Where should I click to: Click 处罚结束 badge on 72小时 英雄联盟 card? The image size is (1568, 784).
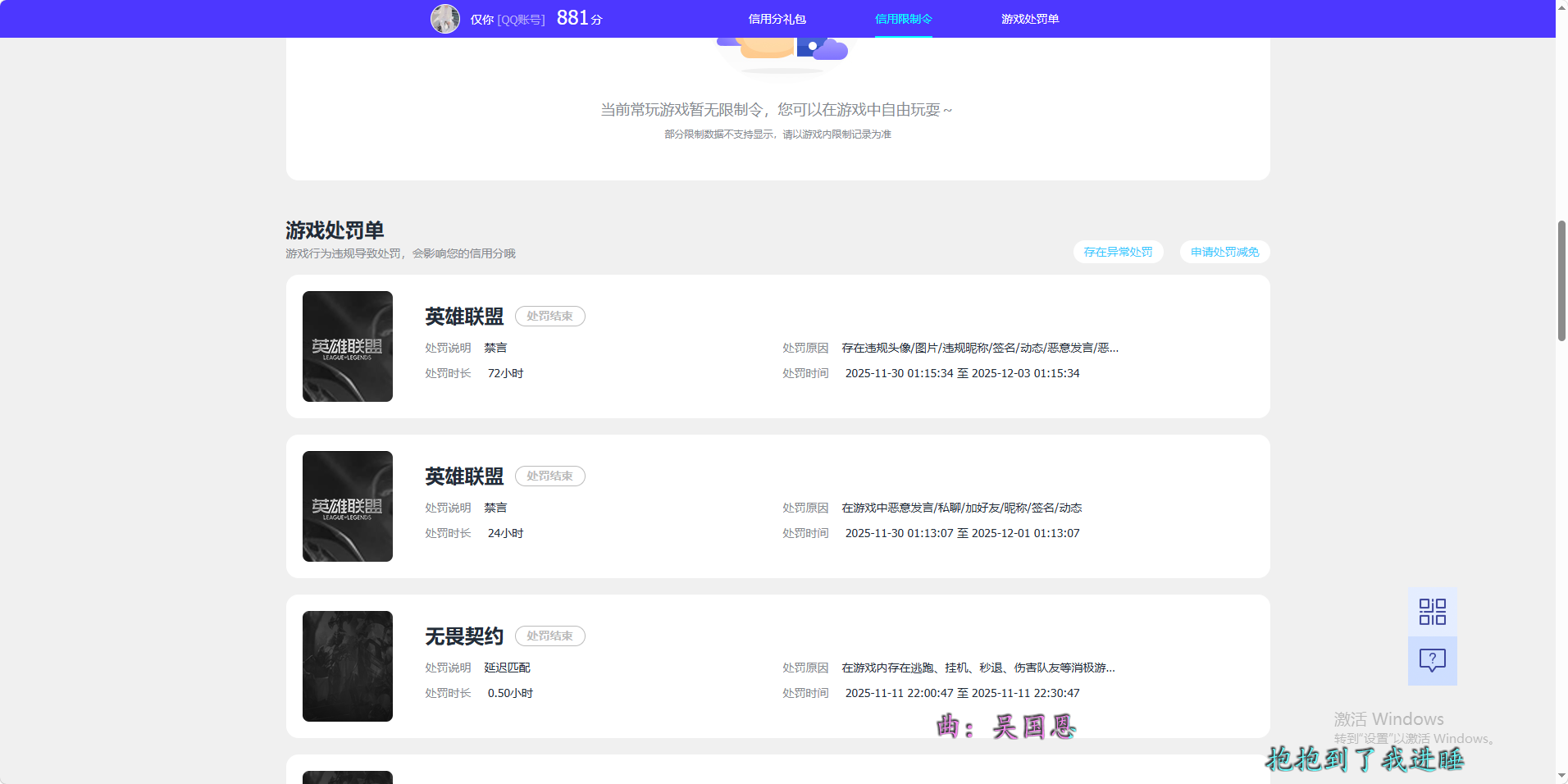(x=549, y=316)
